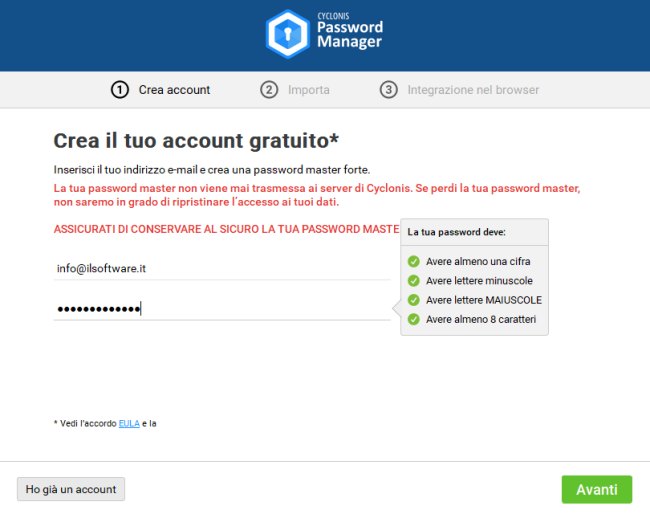This screenshot has height=514, width=650.
Task: Select the "Crea account" step tab
Action: tap(174, 90)
